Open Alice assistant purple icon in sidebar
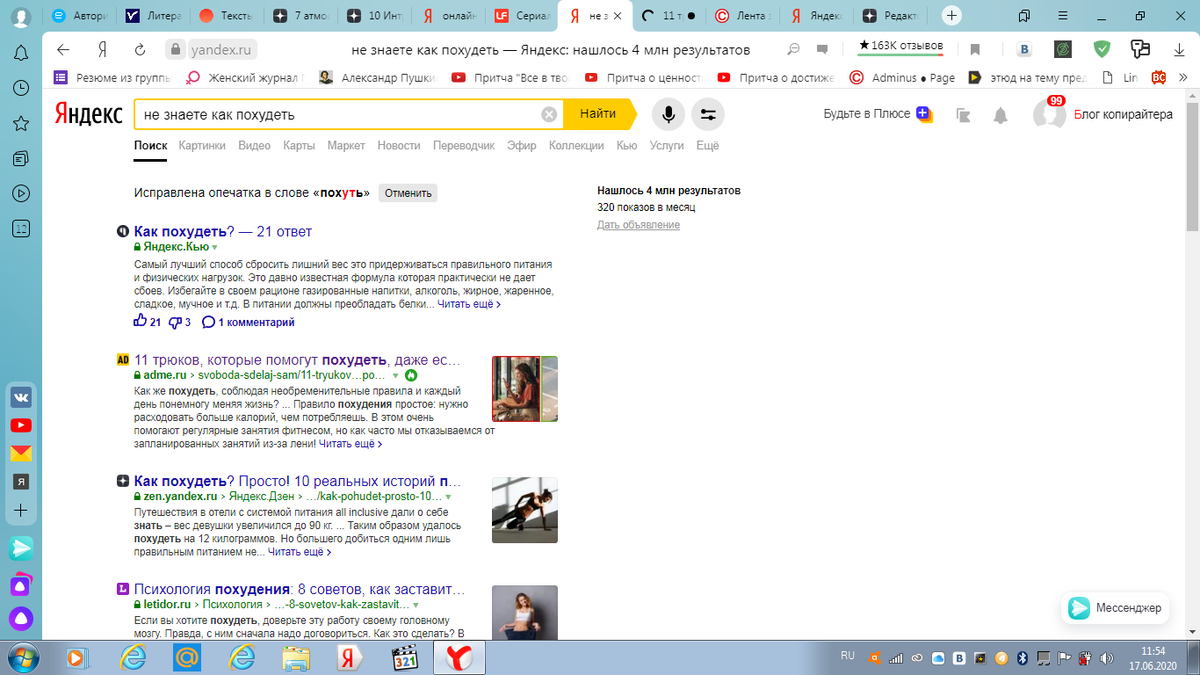This screenshot has width=1200, height=675. (20, 617)
